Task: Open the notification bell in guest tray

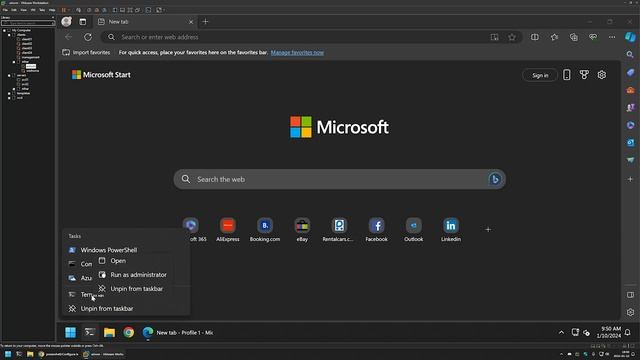Action: pyautogui.click(x=627, y=333)
